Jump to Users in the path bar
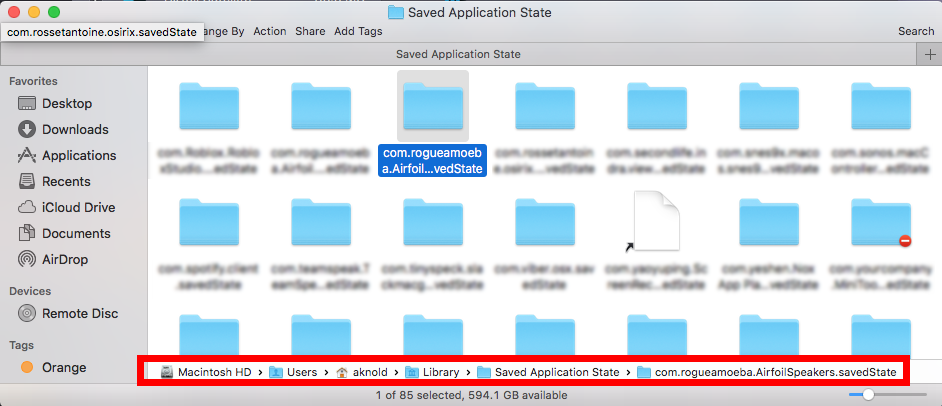Viewport: 942px width, 406px height. [x=293, y=372]
